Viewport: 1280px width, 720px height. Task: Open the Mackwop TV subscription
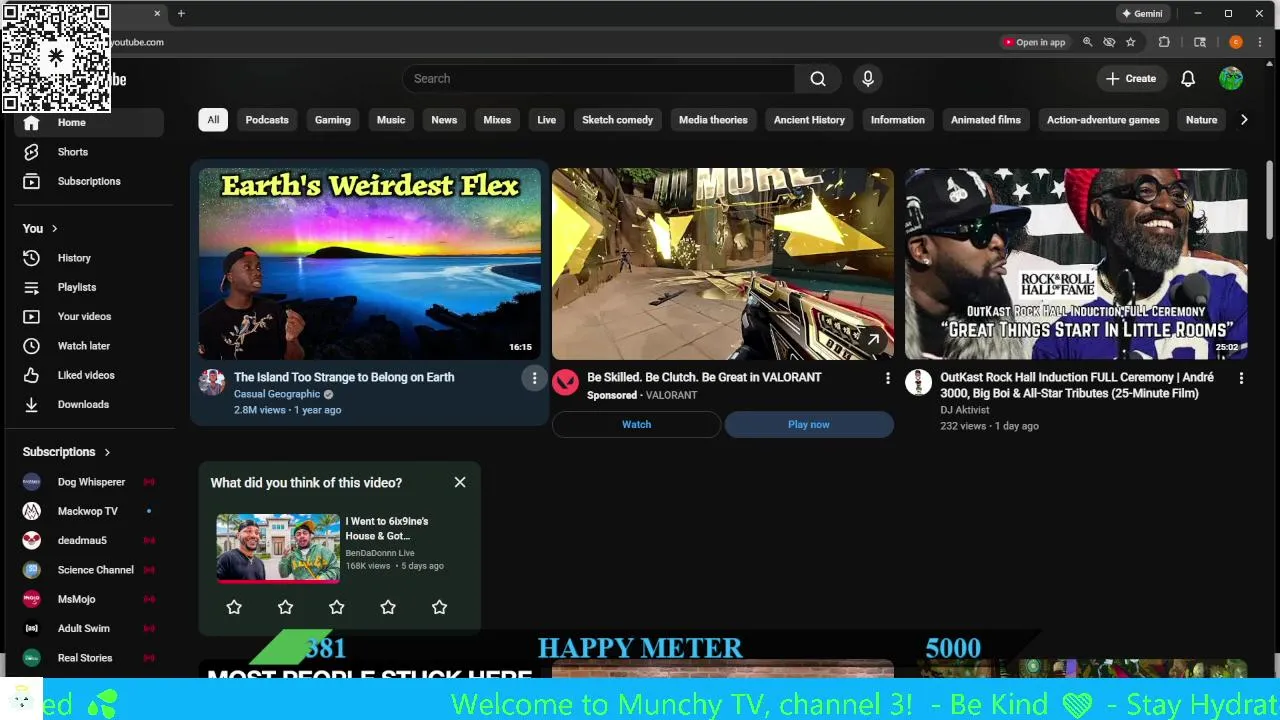click(88, 511)
